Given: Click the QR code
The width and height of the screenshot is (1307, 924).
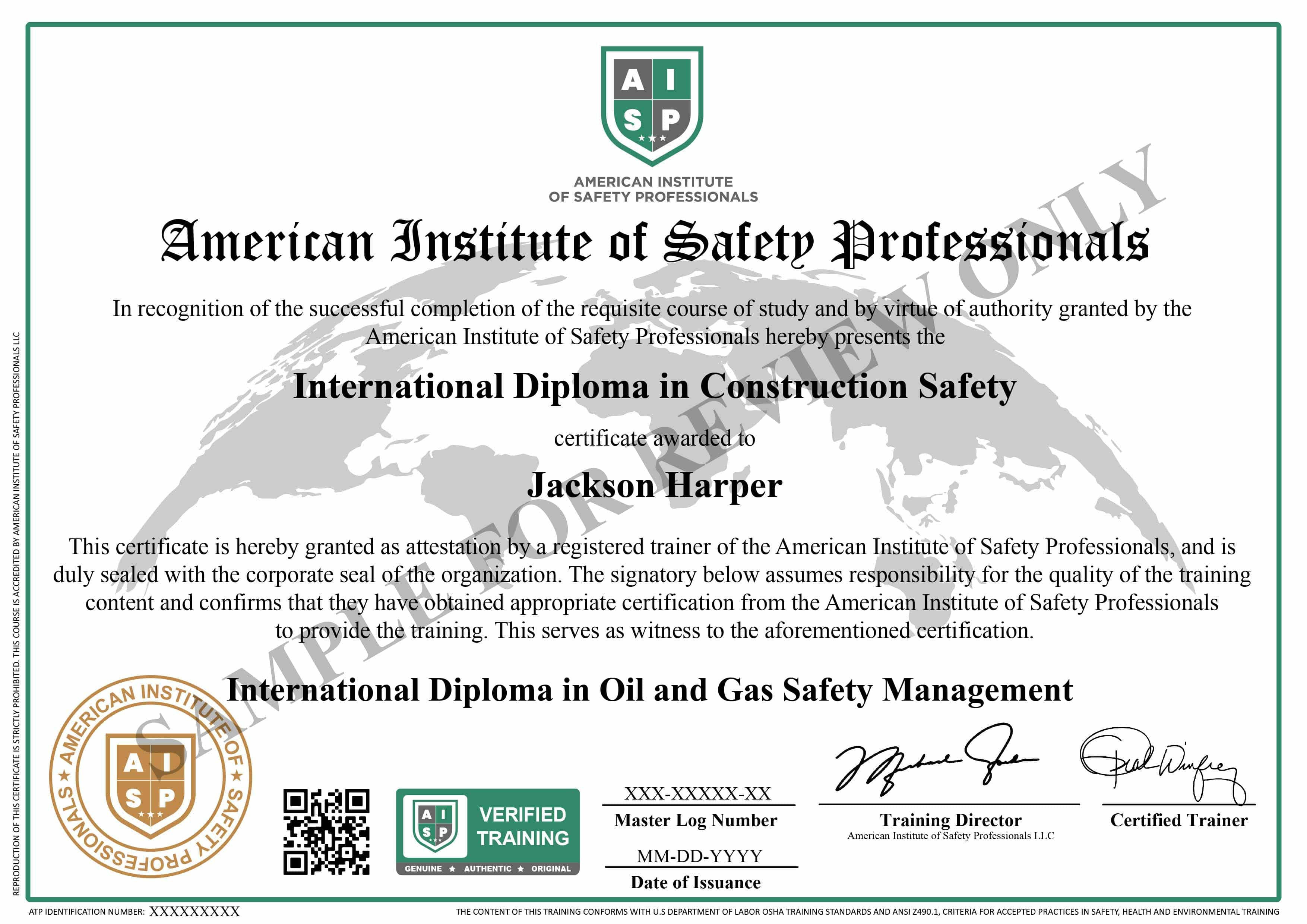Looking at the screenshot, I should (326, 831).
